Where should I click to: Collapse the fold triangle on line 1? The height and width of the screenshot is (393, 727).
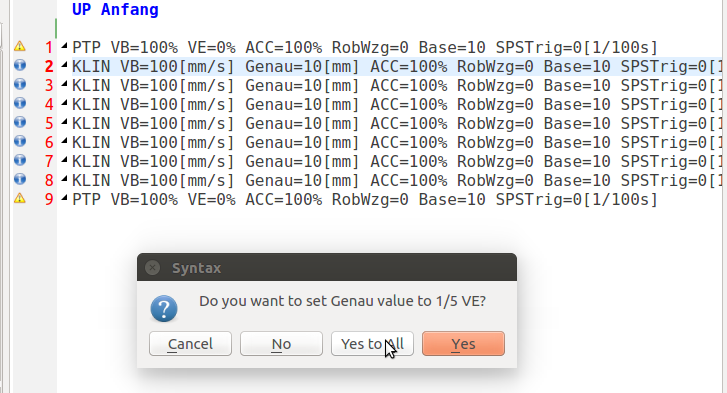[64, 45]
